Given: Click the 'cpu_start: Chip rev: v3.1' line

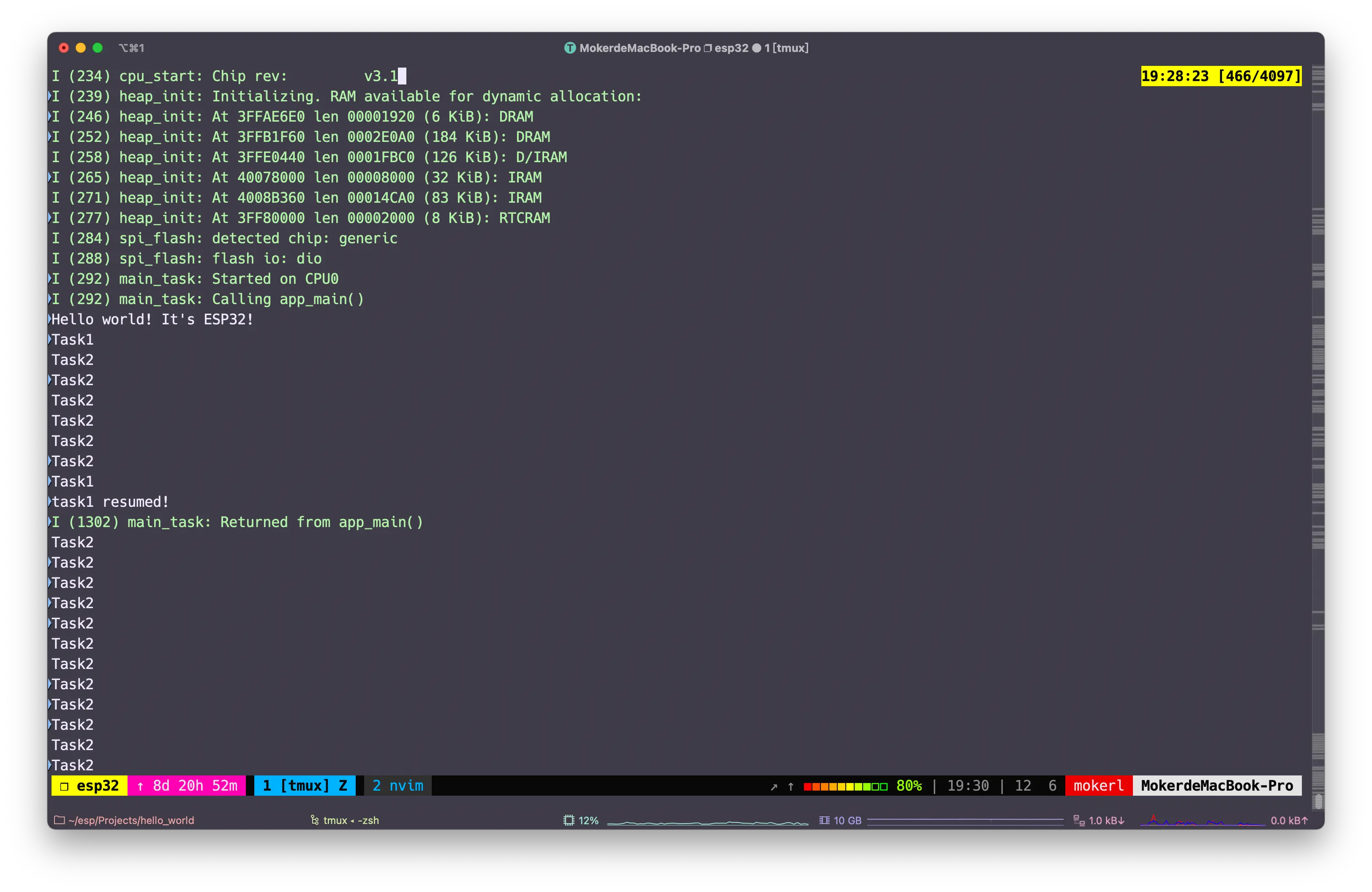Looking at the screenshot, I should point(225,76).
